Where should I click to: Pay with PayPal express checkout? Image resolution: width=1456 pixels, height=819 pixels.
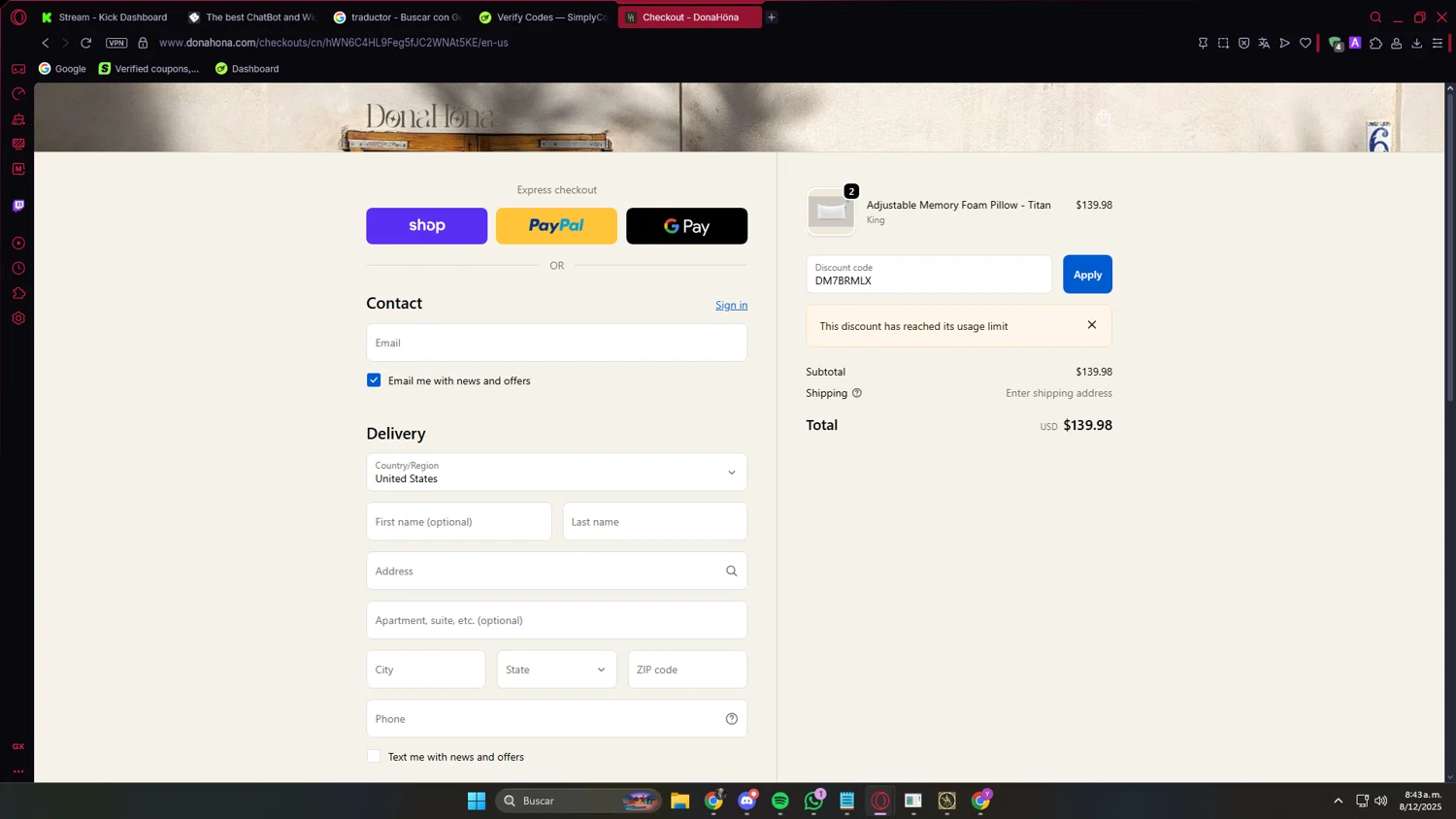tap(556, 226)
